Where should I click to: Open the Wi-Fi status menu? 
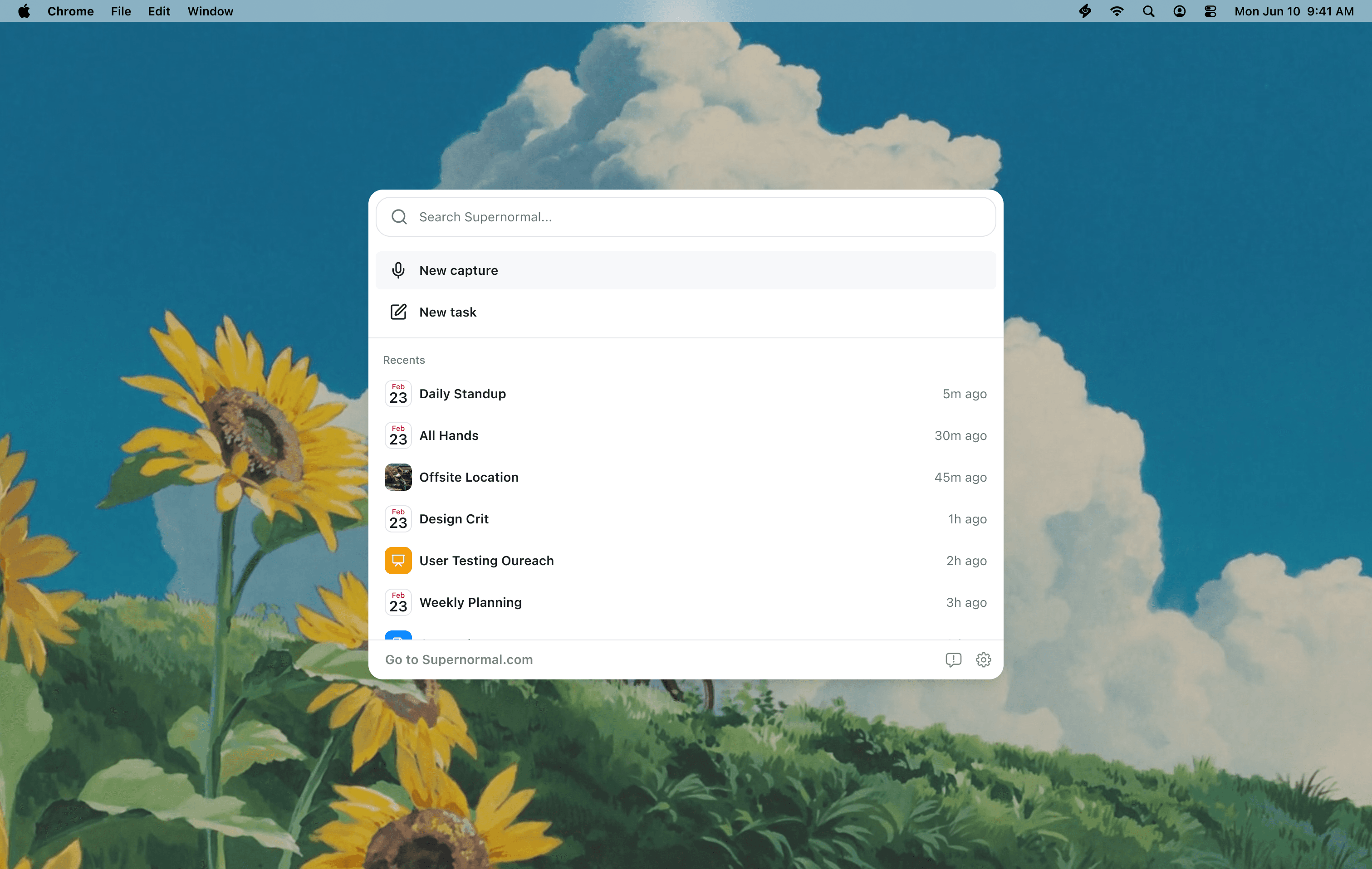tap(1117, 11)
